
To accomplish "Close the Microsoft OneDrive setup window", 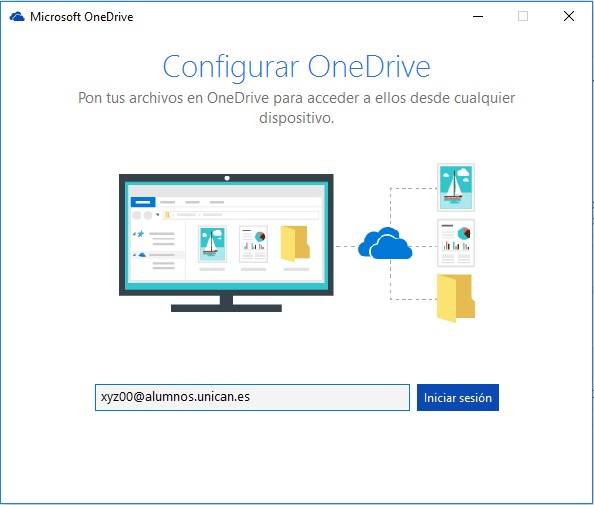I will (569, 16).
